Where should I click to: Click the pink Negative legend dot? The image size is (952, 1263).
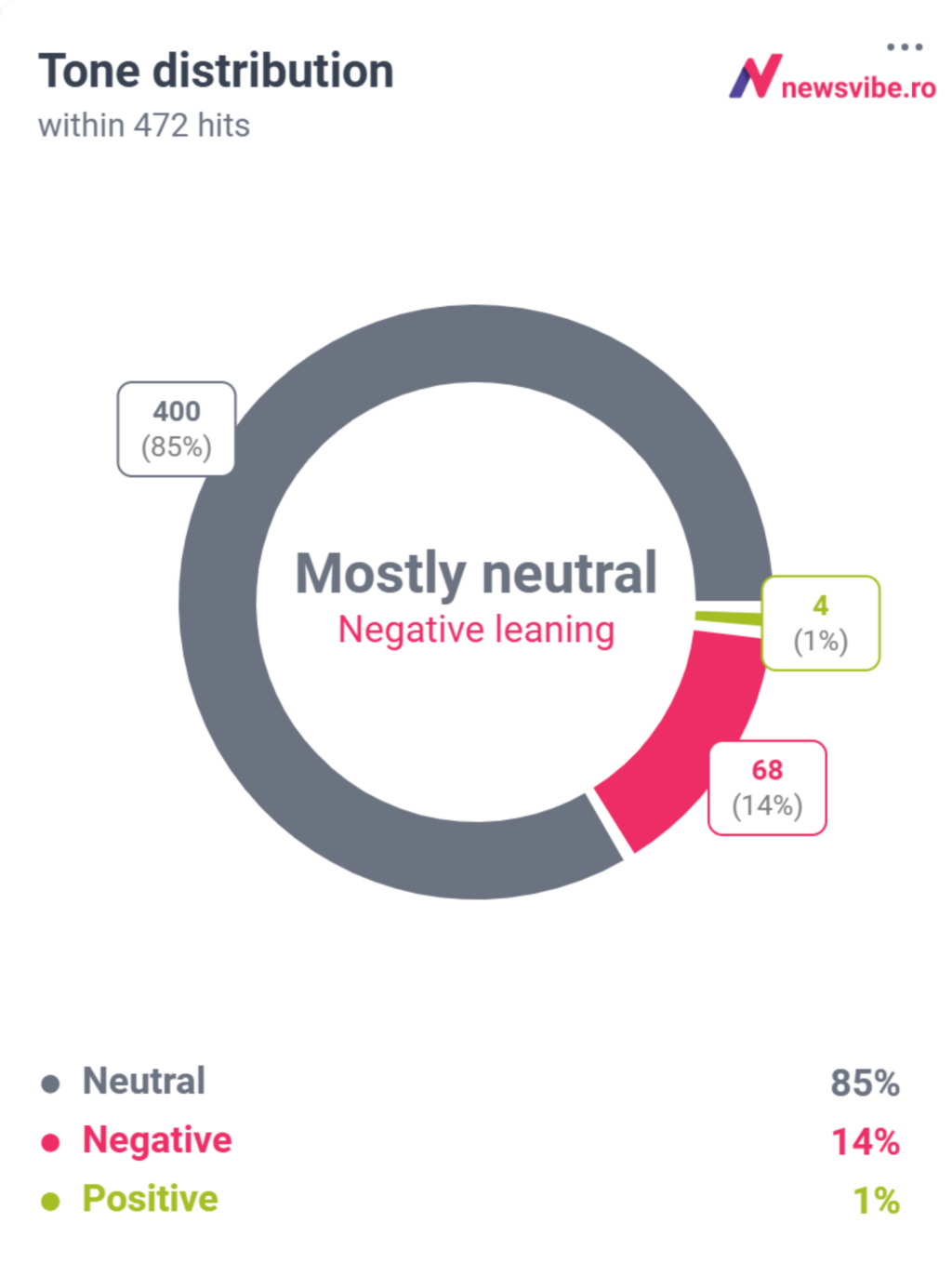click(50, 1142)
